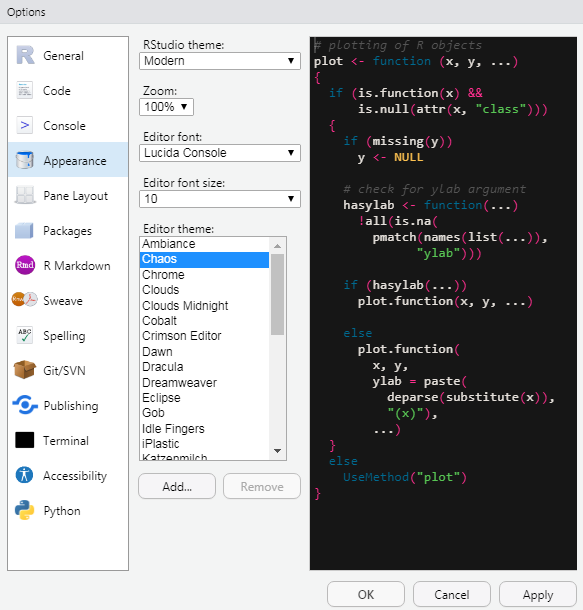The height and width of the screenshot is (610, 583).
Task: Open the General settings R icon
Action: (25, 55)
